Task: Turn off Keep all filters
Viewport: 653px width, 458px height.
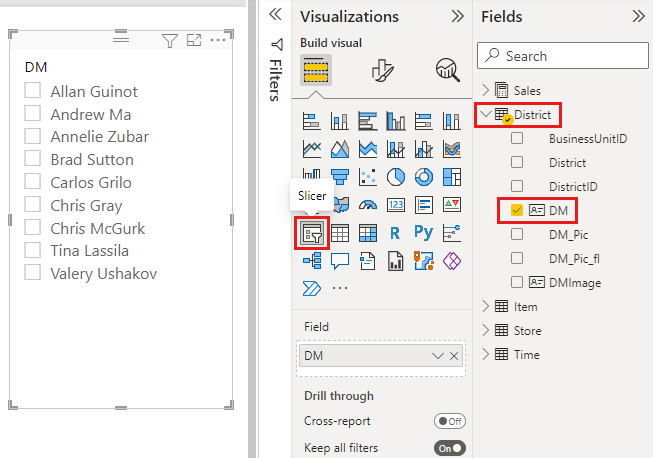Action: tap(450, 448)
